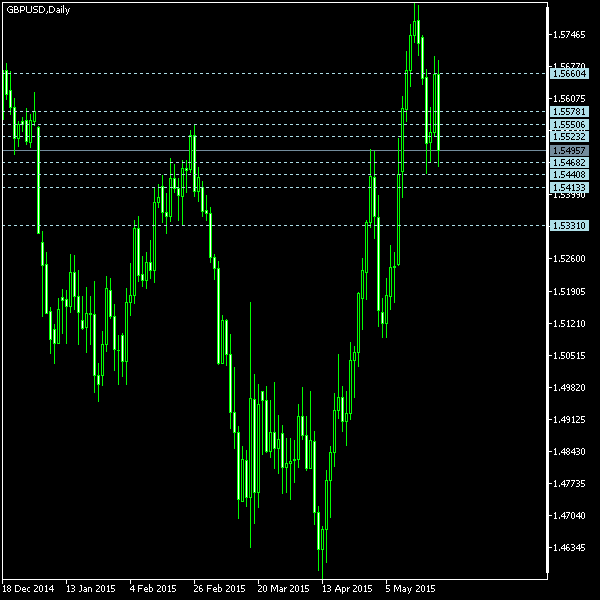
Task: Click the 13 Jan 2015 date label
Action: (91, 589)
